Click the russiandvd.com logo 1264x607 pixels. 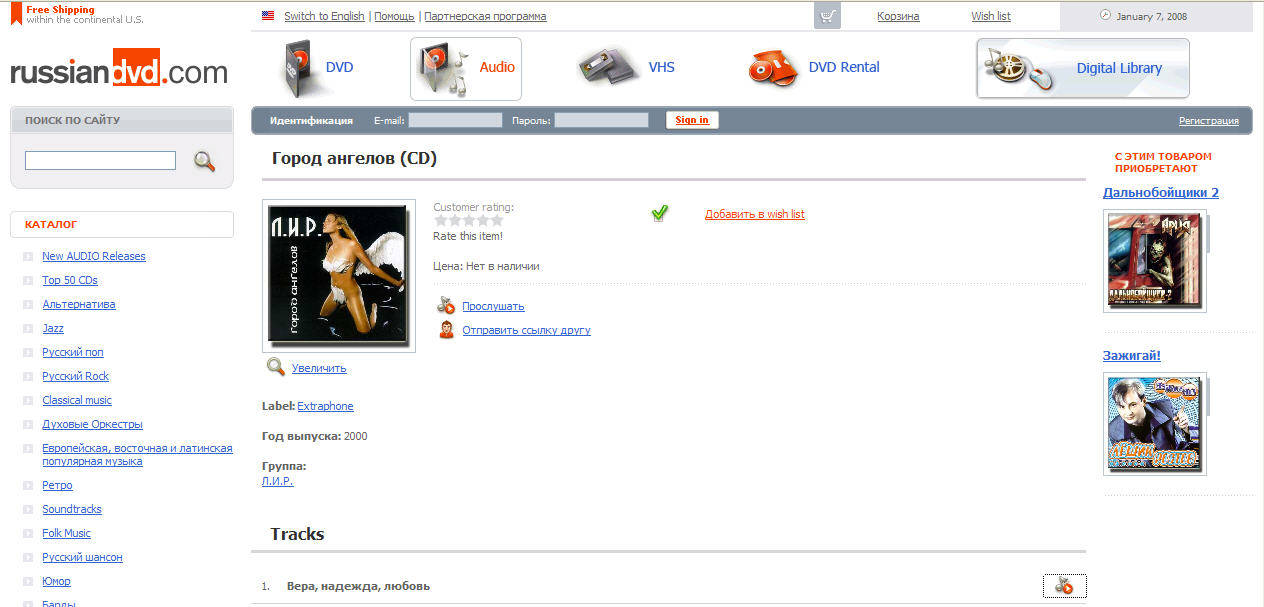pyautogui.click(x=119, y=71)
